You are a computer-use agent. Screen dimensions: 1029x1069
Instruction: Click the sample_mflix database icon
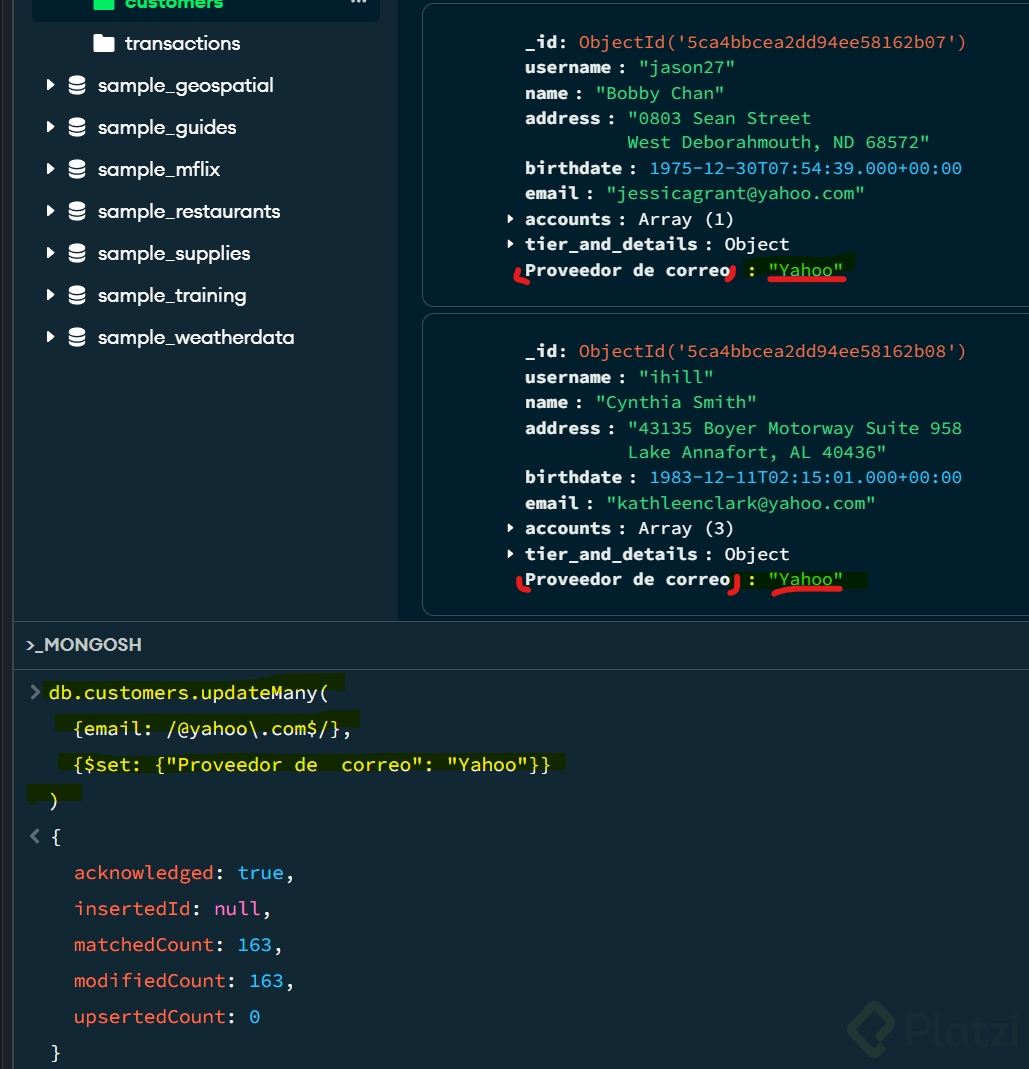[77, 170]
